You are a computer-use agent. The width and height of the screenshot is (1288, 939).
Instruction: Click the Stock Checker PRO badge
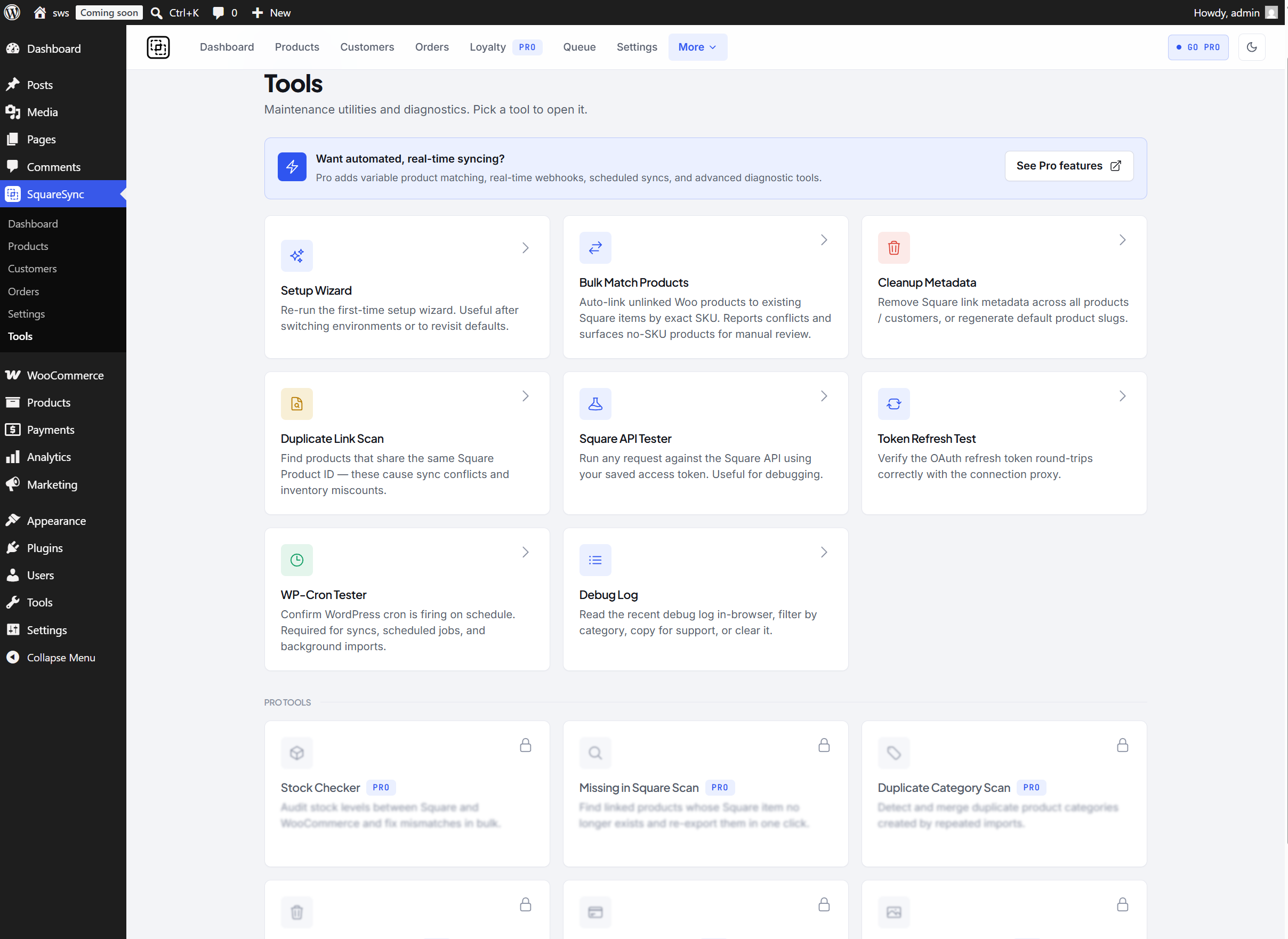381,787
